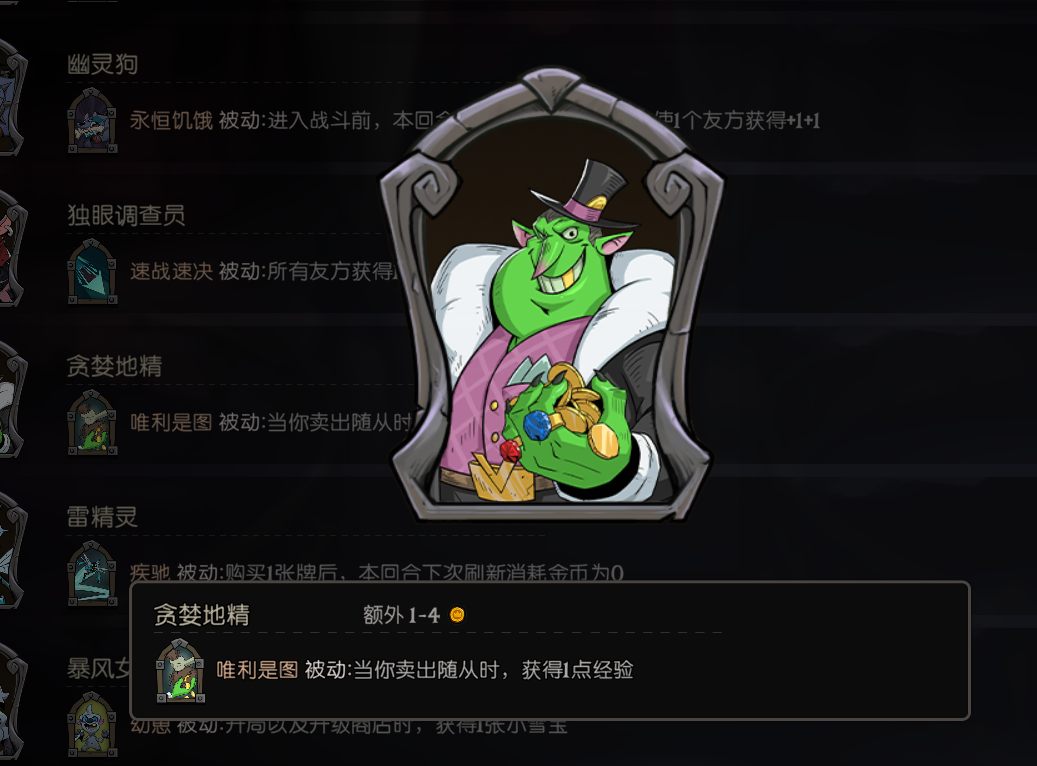The height and width of the screenshot is (766, 1037).
Task: Click the gold coin icon beside 额外 1-4
Action: (x=457, y=615)
